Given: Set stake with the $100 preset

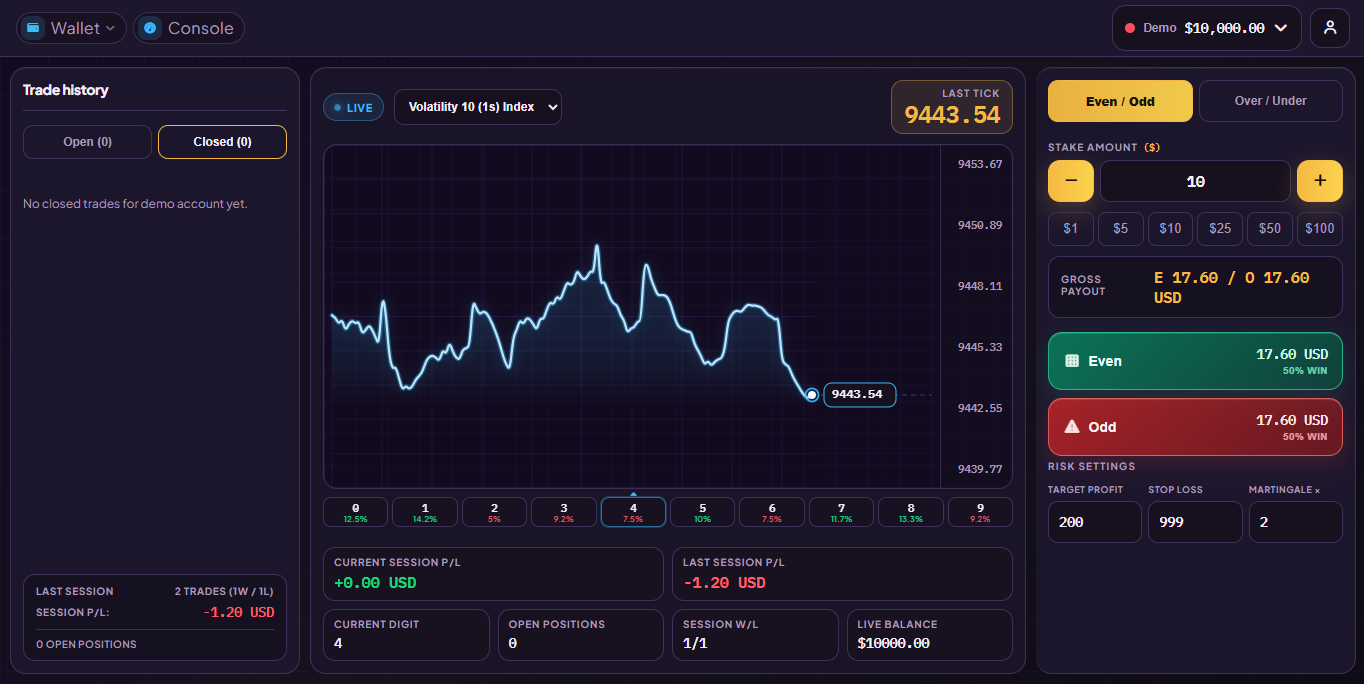Looking at the screenshot, I should [1320, 229].
